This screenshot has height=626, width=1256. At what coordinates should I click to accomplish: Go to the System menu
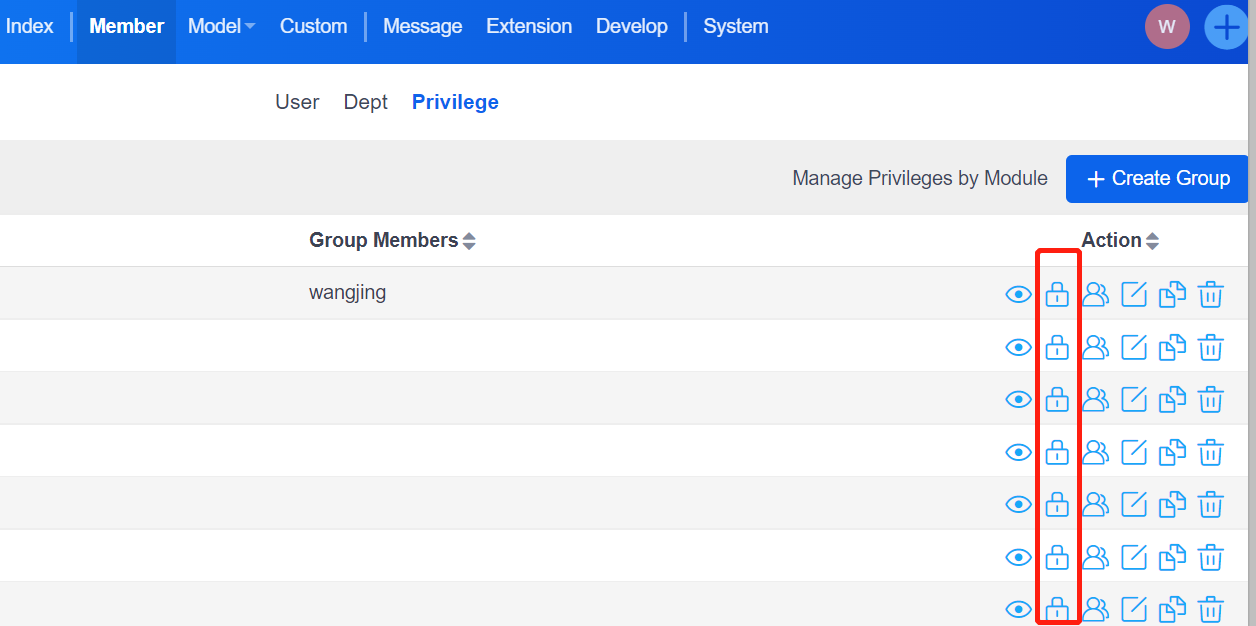tap(735, 26)
